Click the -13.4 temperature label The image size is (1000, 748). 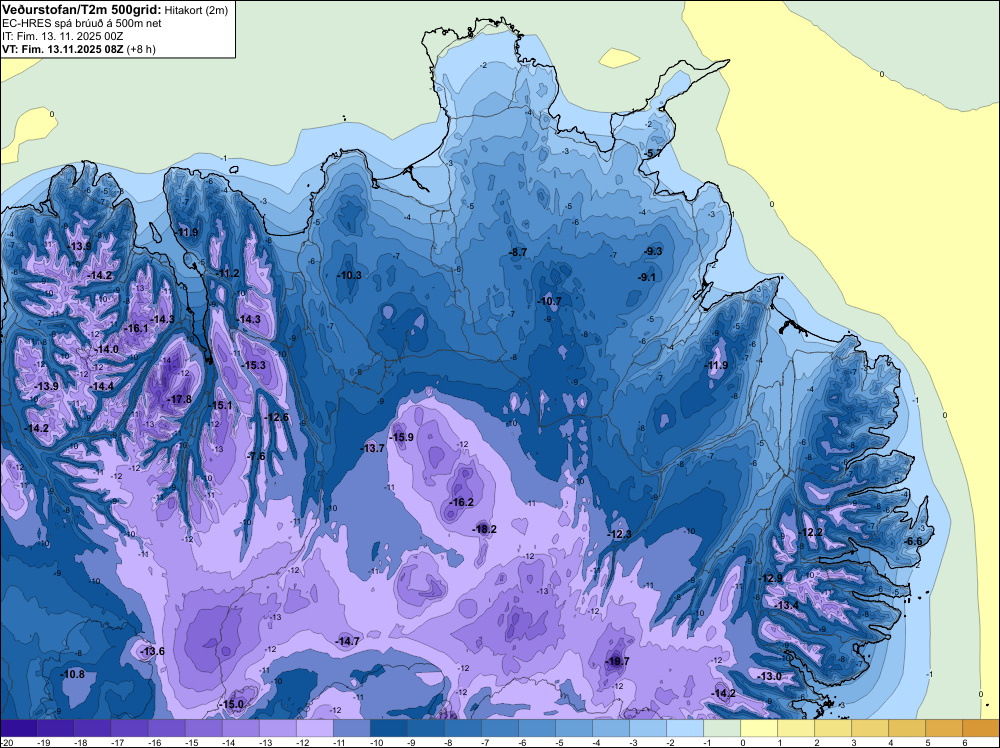point(787,605)
